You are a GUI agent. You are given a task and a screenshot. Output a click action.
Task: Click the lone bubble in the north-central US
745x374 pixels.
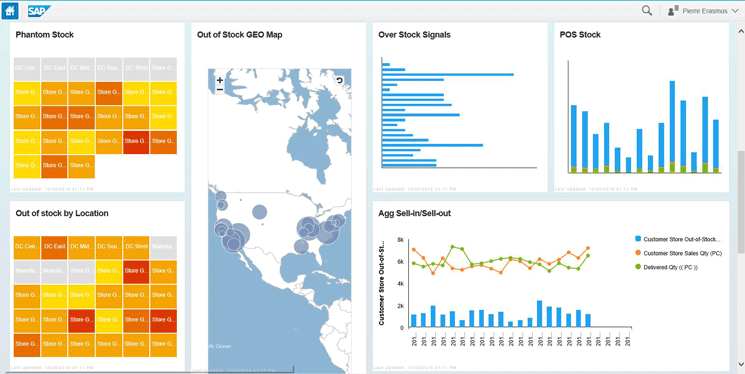(259, 212)
